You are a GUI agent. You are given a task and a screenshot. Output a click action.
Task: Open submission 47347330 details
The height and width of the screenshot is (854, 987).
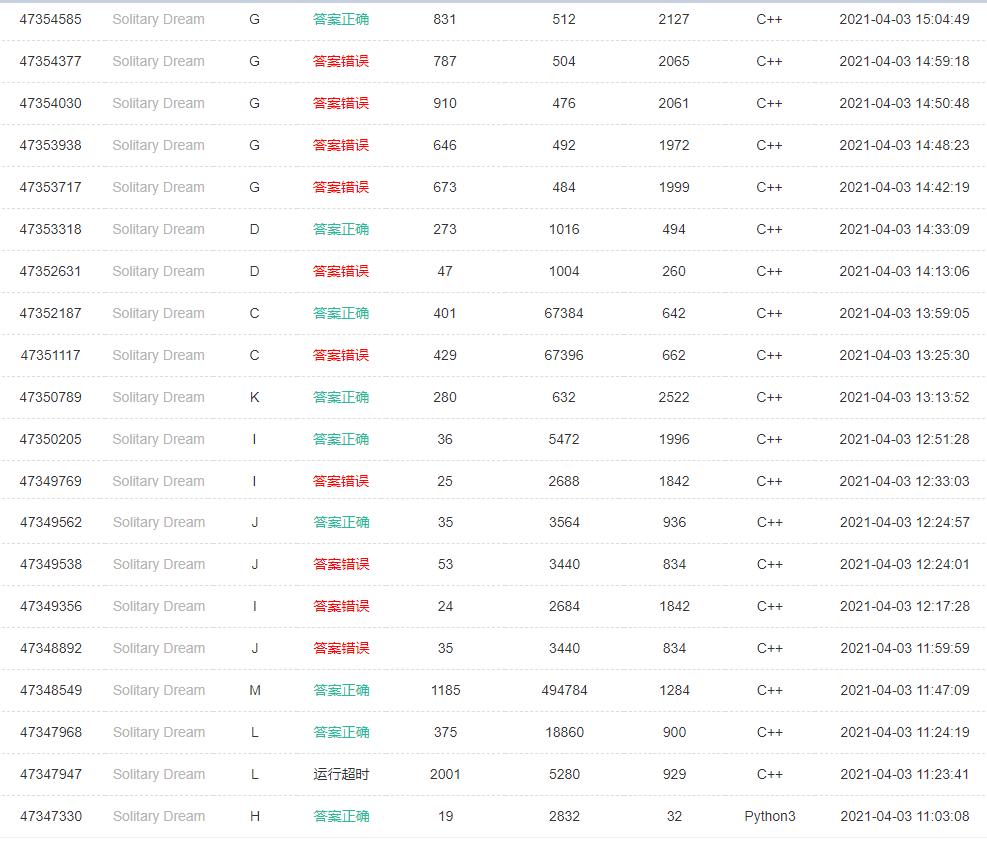[x=50, y=816]
